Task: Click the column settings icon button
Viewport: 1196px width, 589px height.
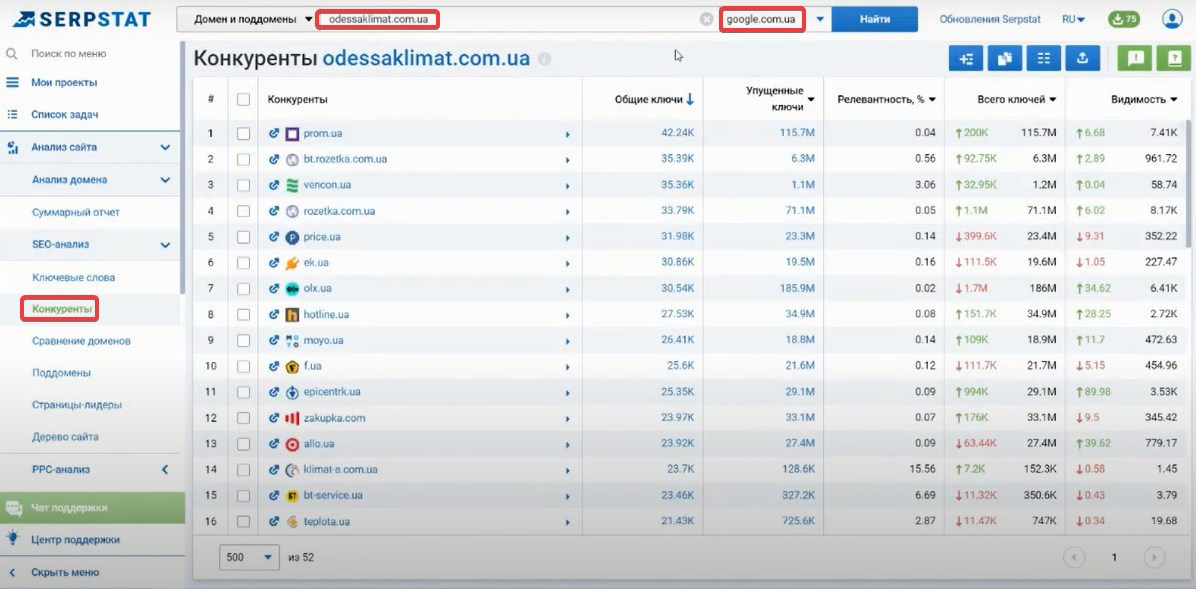Action: (x=1043, y=58)
